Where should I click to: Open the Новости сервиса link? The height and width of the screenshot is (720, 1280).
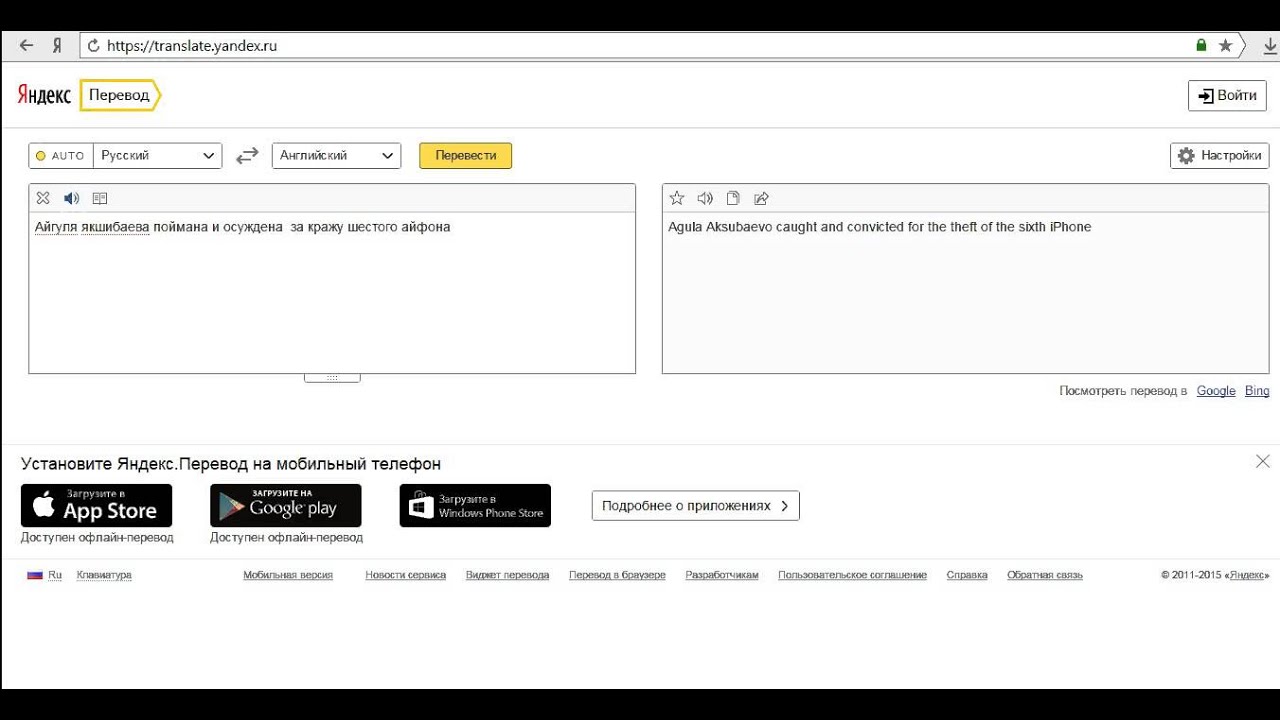[x=406, y=575]
